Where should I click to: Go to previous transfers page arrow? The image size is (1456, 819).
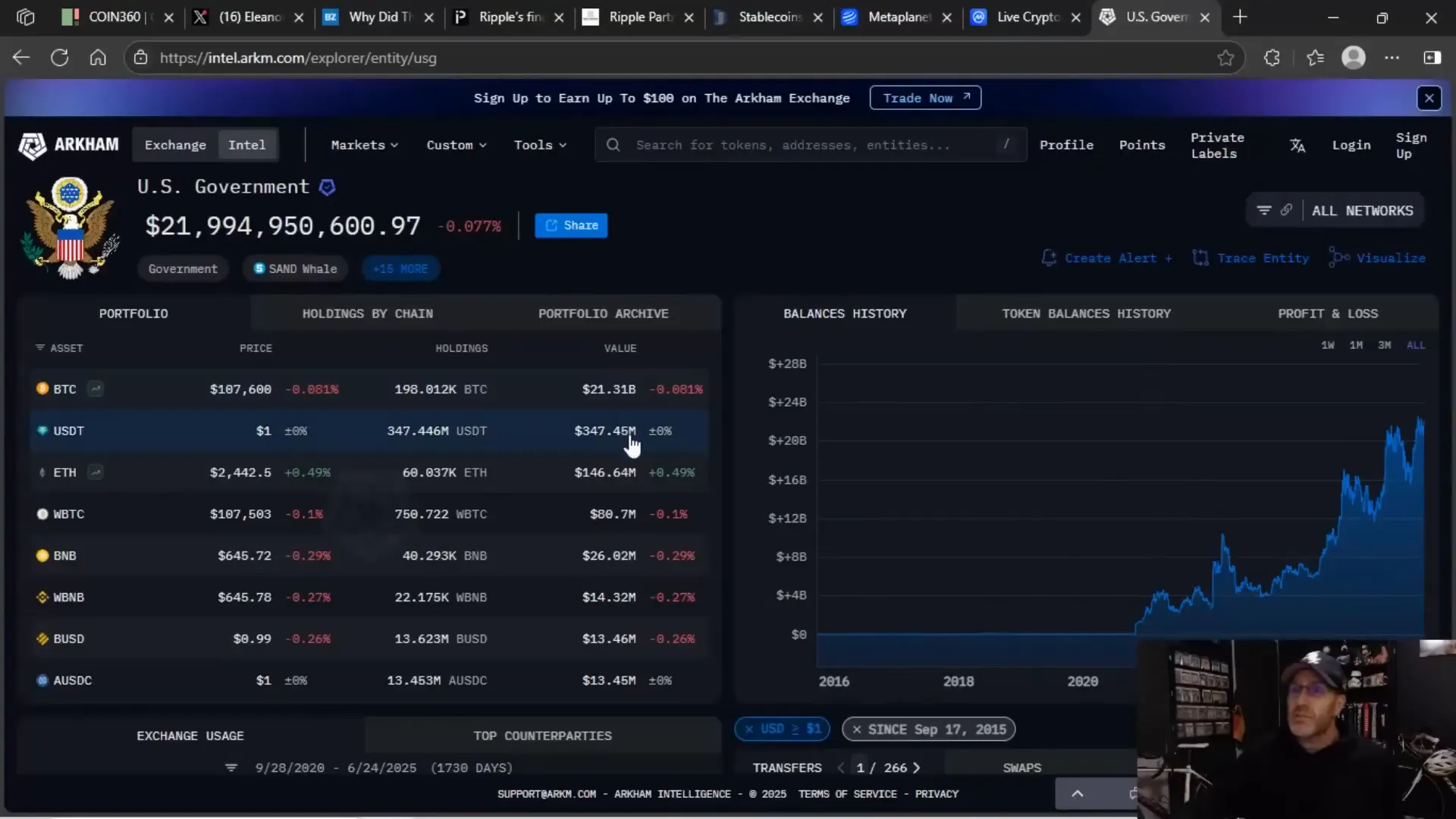pyautogui.click(x=841, y=767)
